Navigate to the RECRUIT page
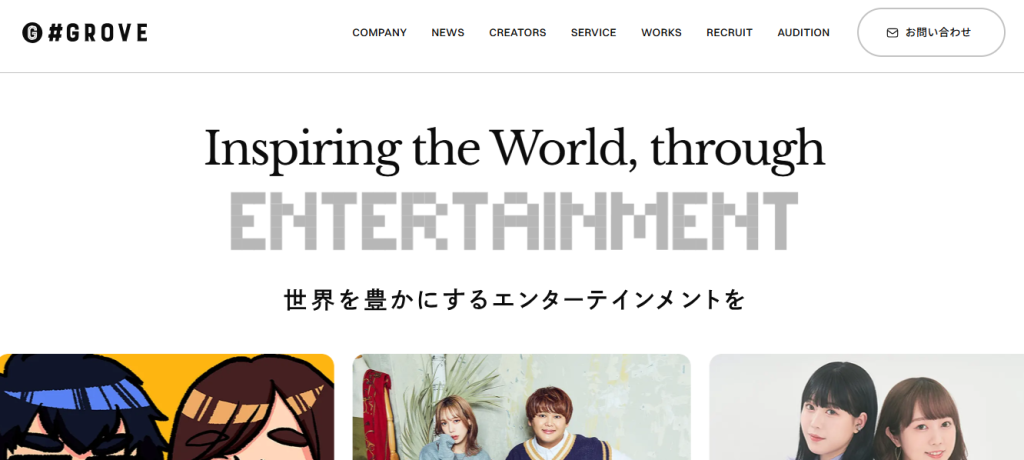This screenshot has width=1024, height=460. click(729, 33)
